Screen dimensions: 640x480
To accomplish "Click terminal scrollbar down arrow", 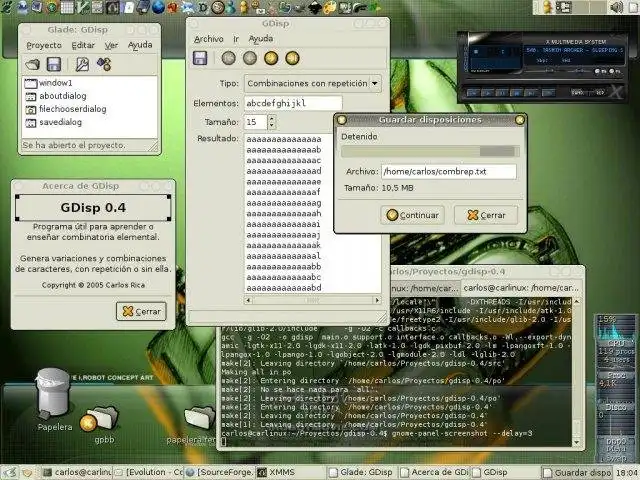I will click(x=576, y=442).
